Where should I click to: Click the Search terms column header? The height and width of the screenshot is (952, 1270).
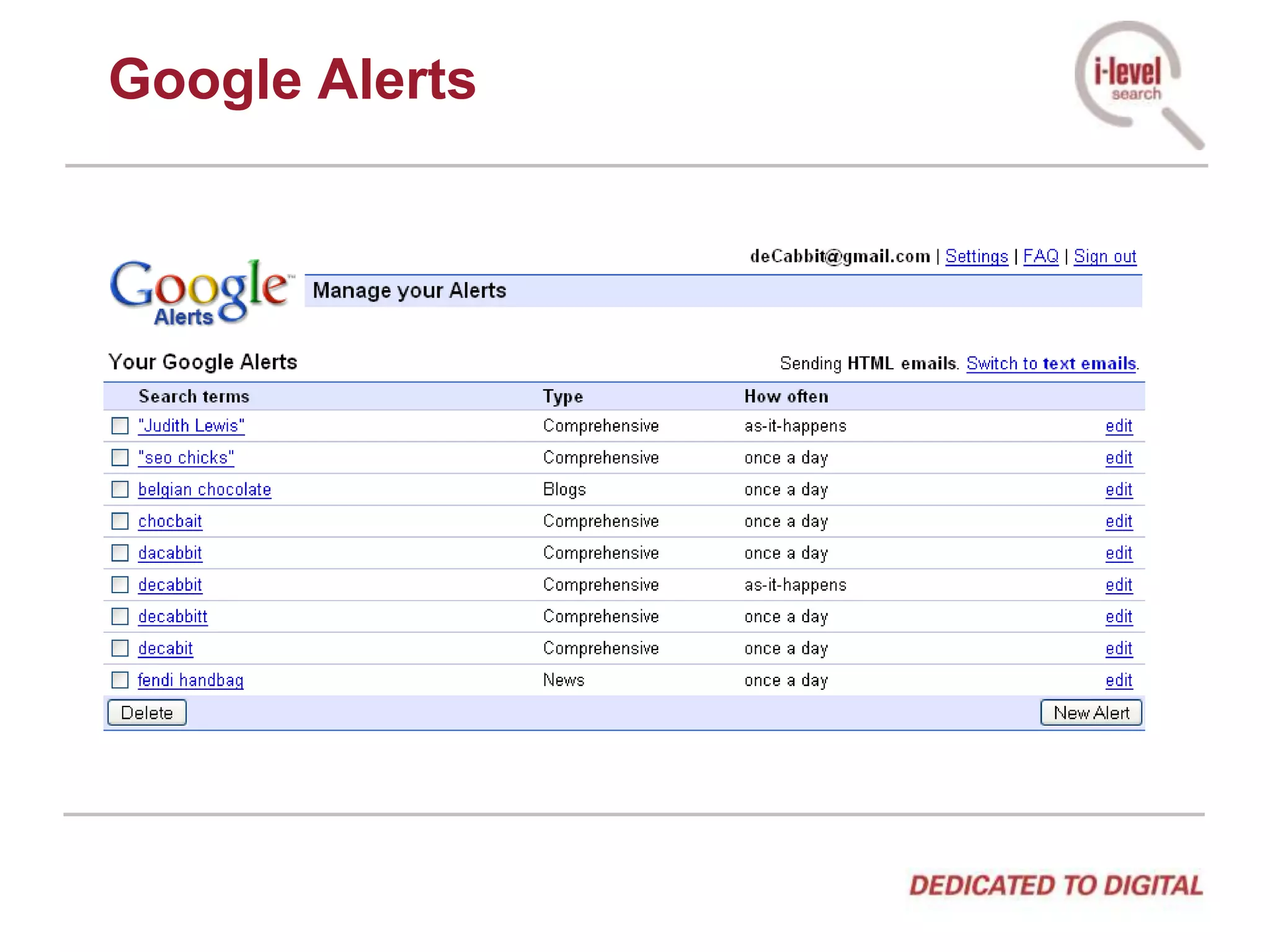(193, 396)
